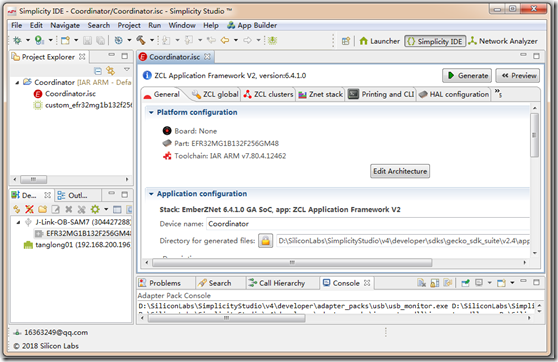The image size is (558, 362).
Task: Open the Network Analyzer perspective
Action: tap(503, 41)
